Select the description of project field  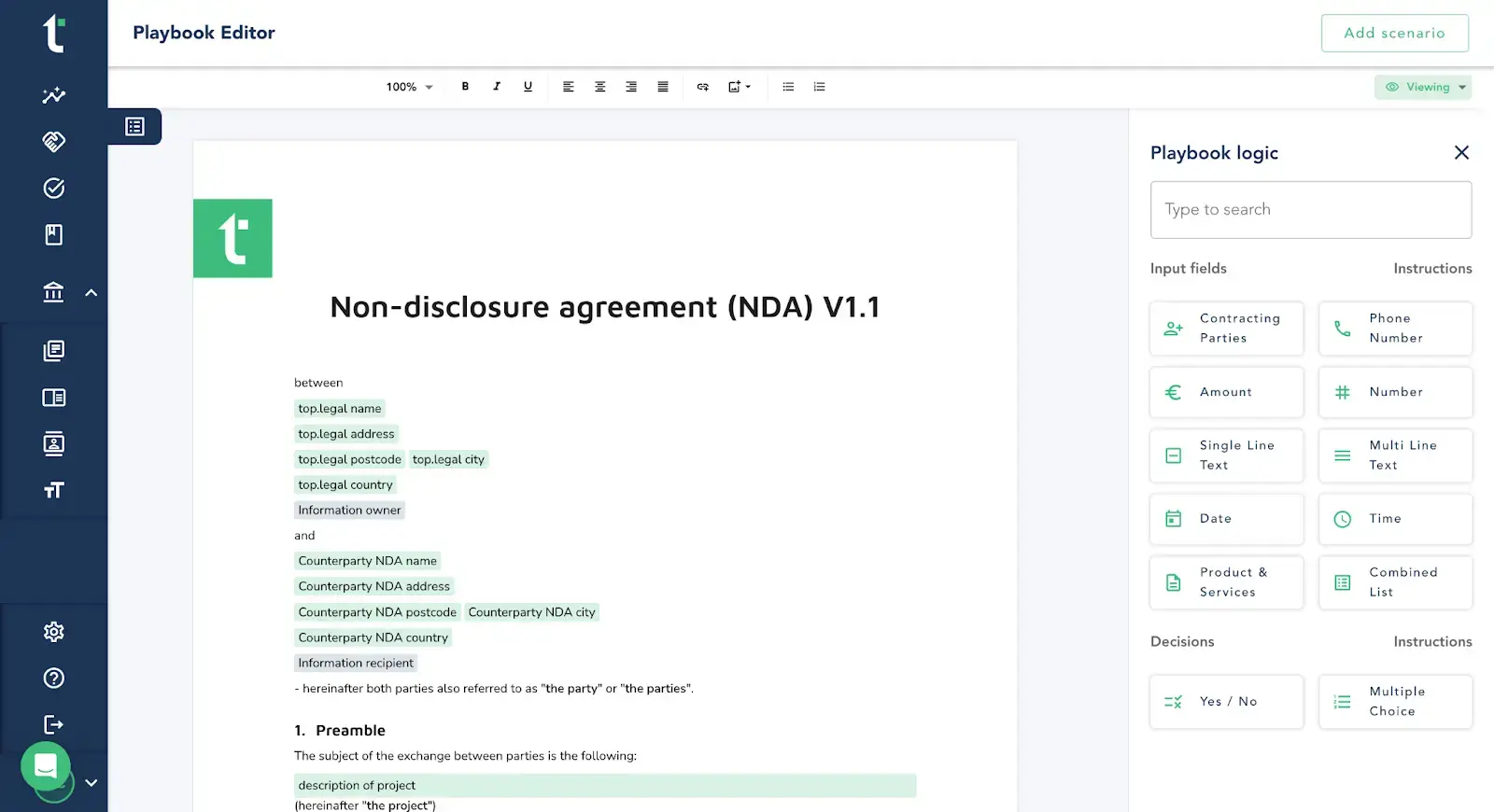605,786
